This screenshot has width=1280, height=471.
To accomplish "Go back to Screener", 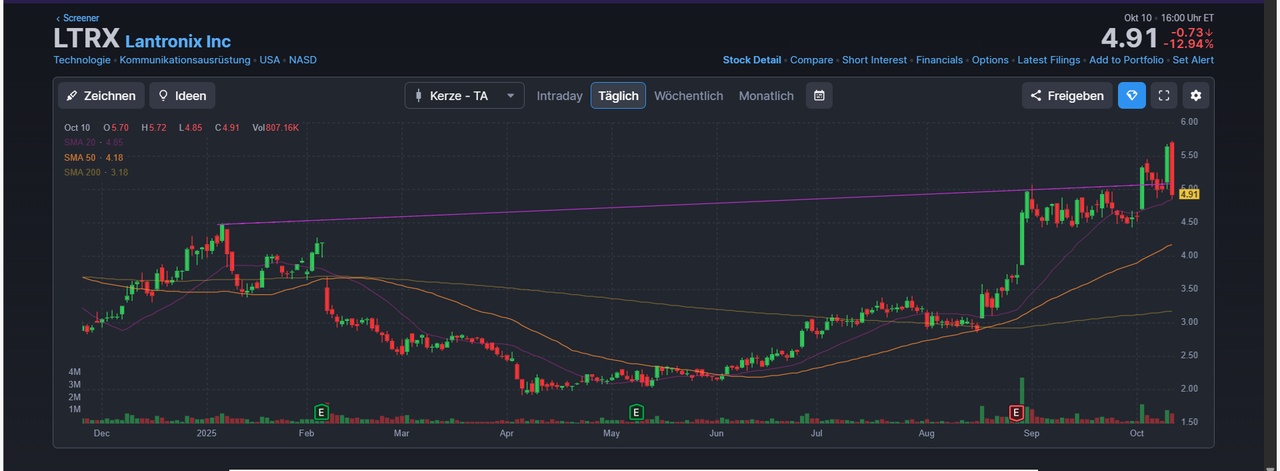I will click(77, 18).
